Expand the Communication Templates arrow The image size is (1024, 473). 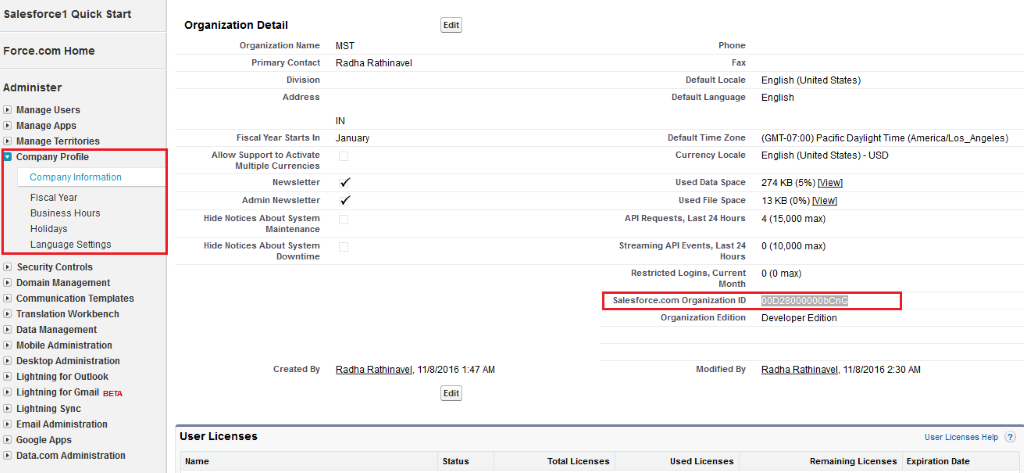8,299
